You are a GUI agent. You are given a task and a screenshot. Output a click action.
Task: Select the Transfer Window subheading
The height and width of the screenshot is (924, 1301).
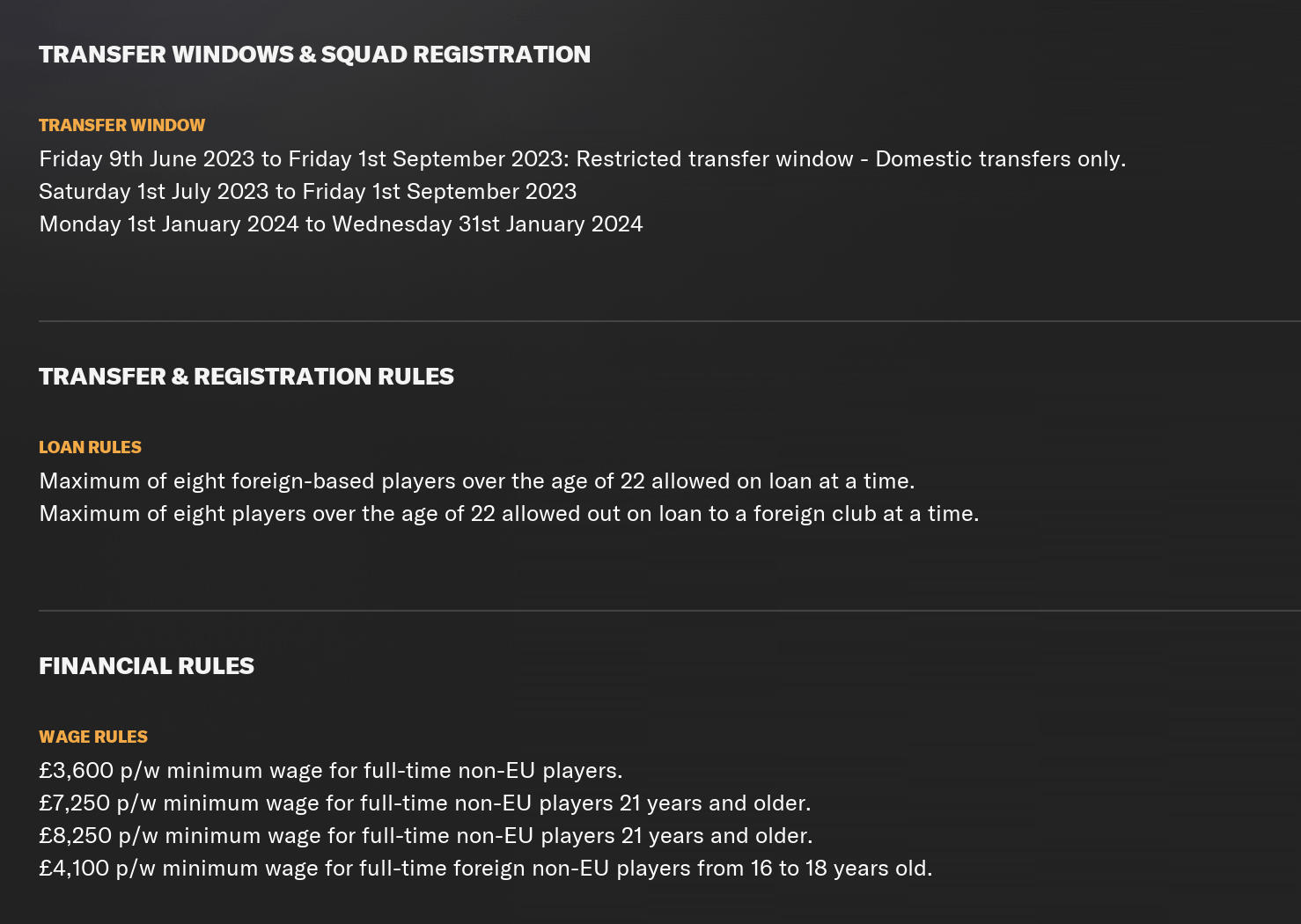tap(121, 125)
